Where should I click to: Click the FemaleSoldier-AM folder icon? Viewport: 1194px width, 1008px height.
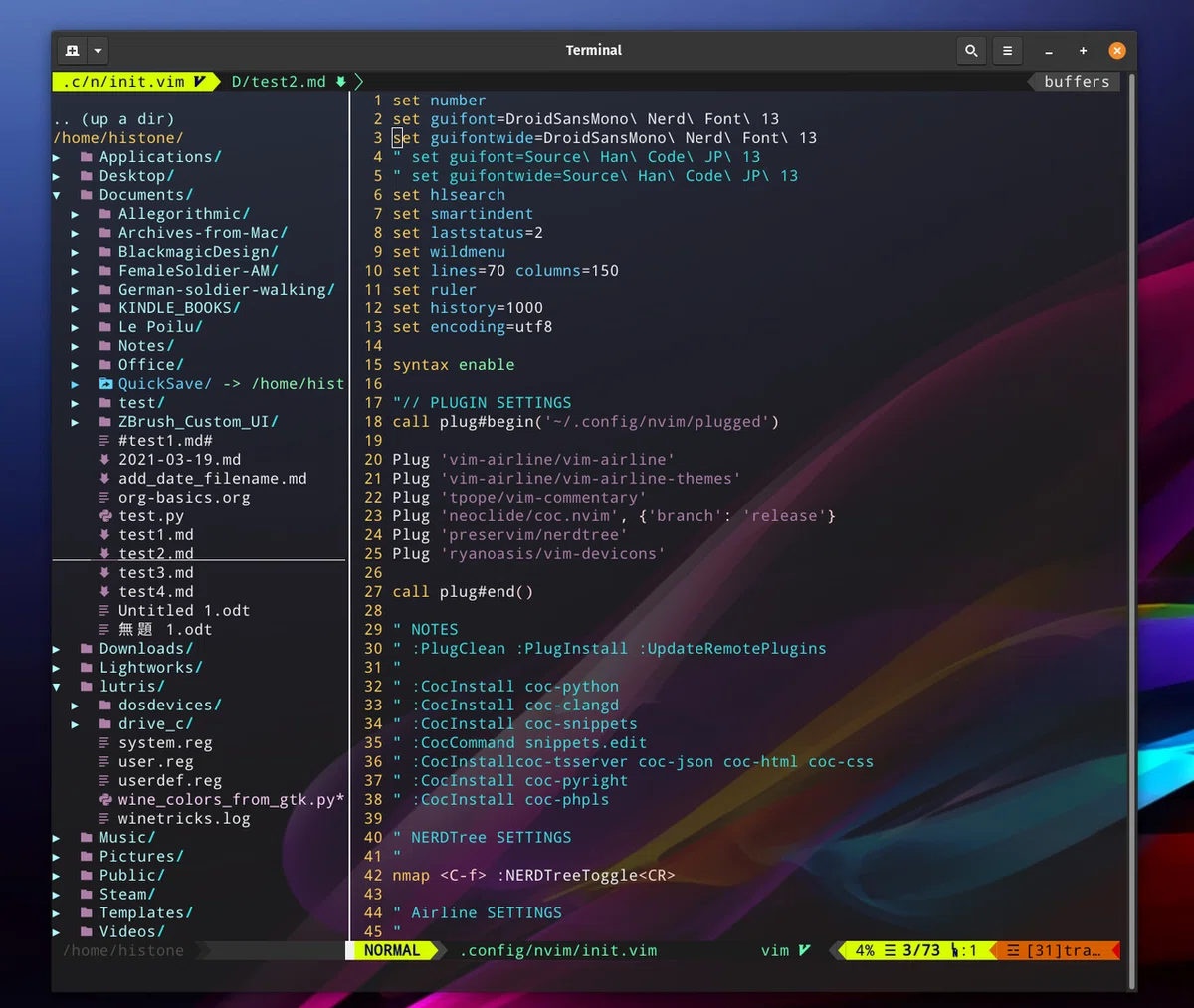(105, 271)
